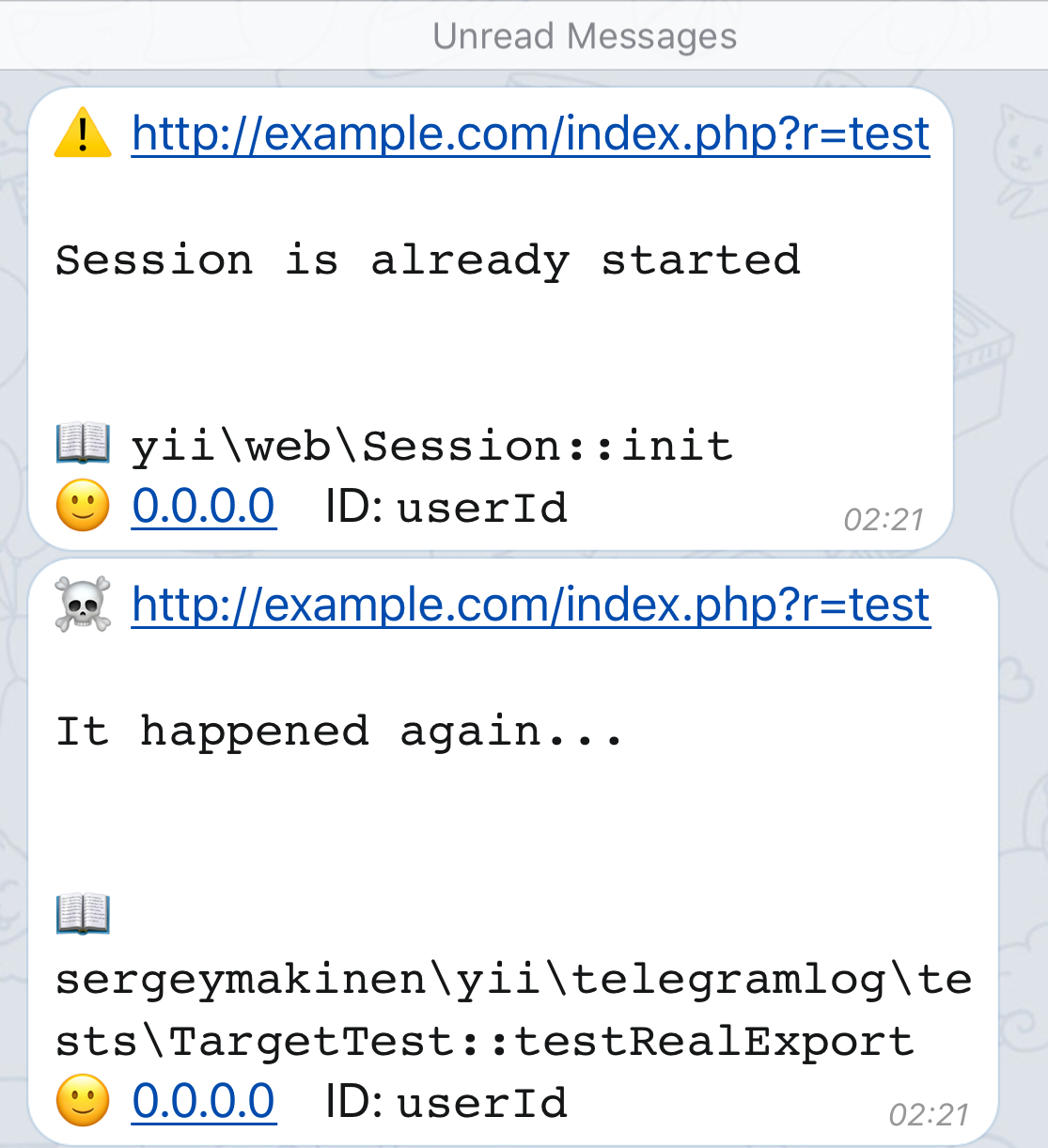Click the open book emoji in second message

(83, 914)
